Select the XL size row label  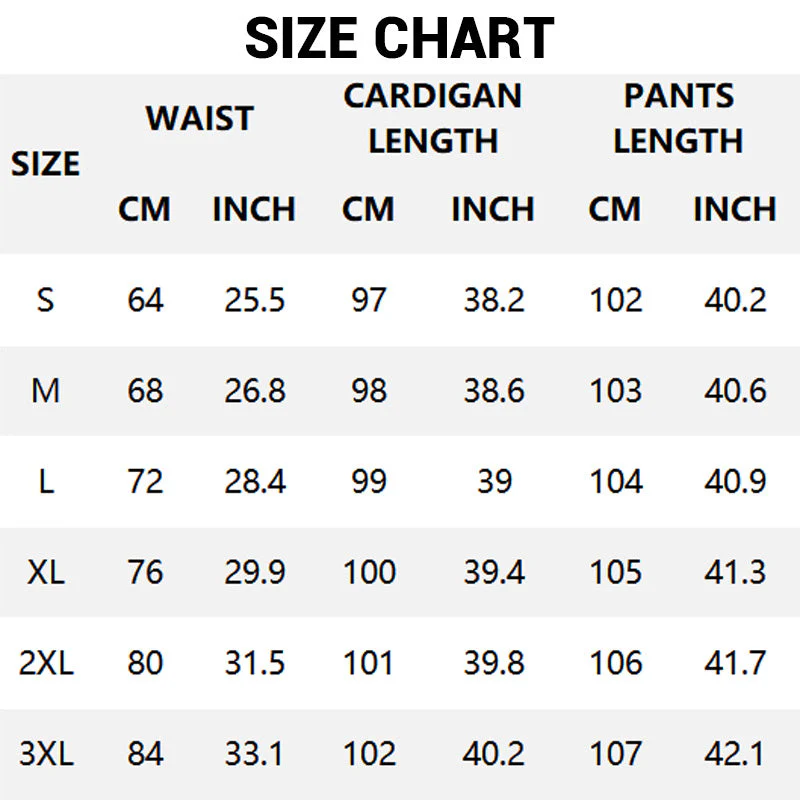(x=46, y=572)
